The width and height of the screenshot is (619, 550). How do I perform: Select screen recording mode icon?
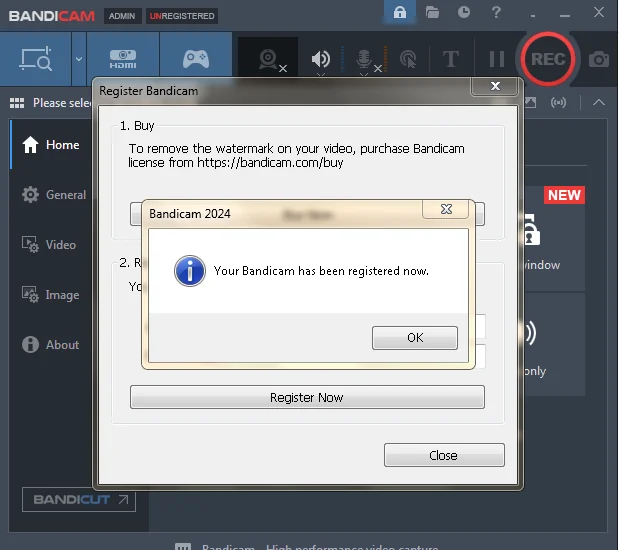pyautogui.click(x=36, y=59)
